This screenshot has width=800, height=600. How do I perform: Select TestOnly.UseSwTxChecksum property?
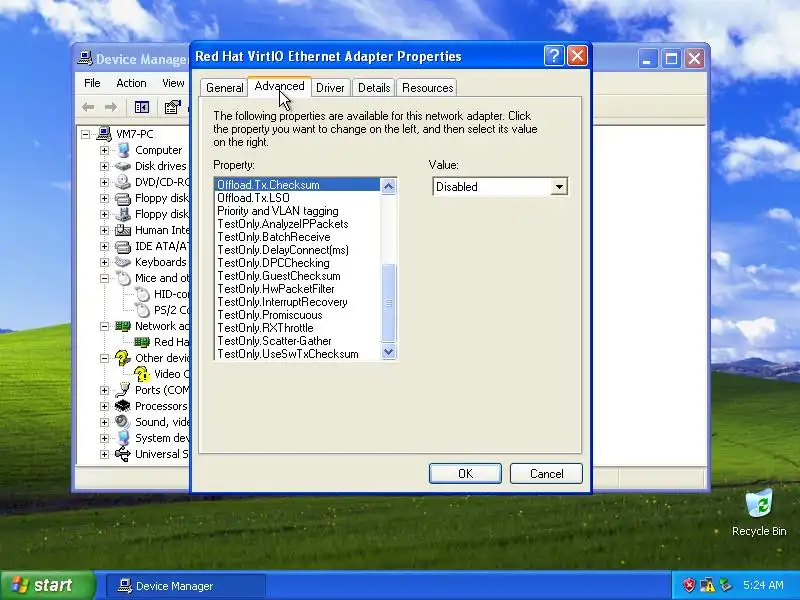[x=297, y=354]
